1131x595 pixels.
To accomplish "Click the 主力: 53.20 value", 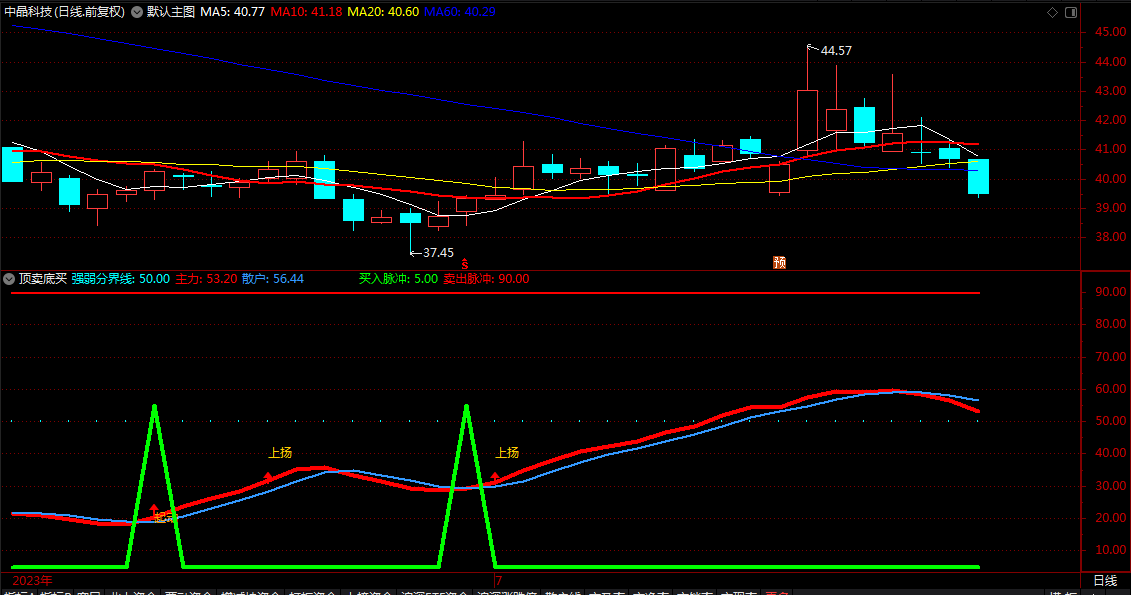I will [x=206, y=279].
